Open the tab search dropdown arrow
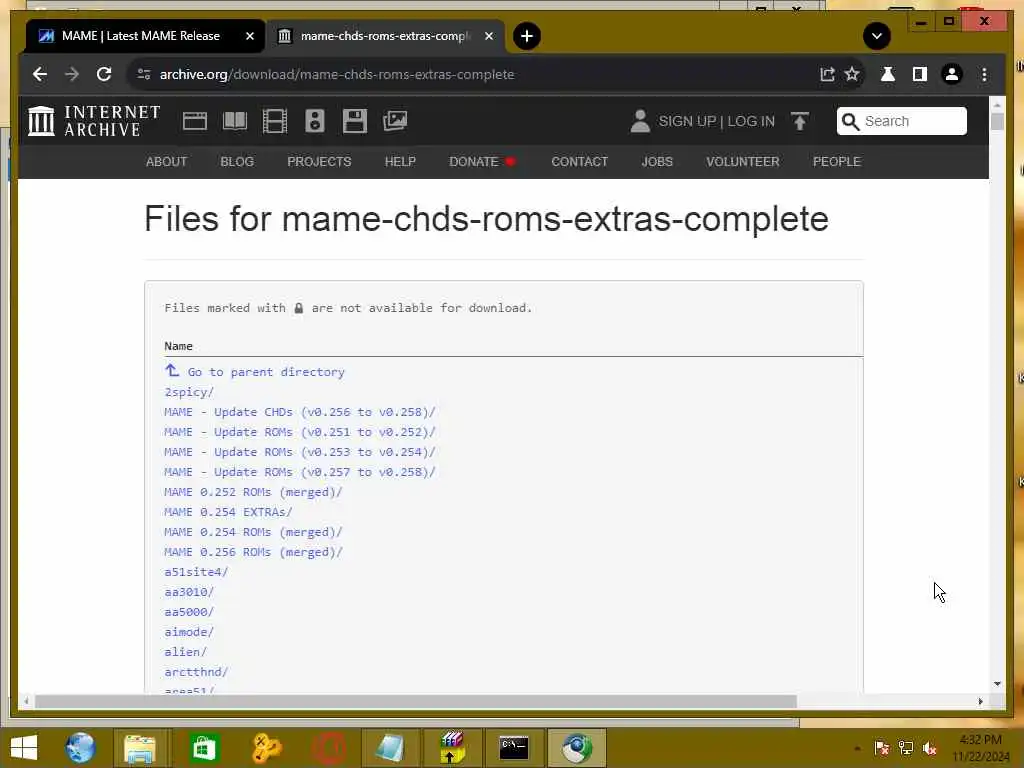This screenshot has width=1024, height=768. click(x=876, y=36)
